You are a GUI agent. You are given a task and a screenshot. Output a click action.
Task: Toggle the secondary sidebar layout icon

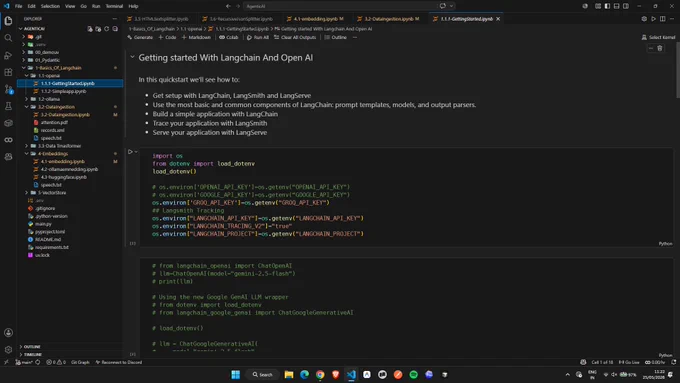coord(626,6)
